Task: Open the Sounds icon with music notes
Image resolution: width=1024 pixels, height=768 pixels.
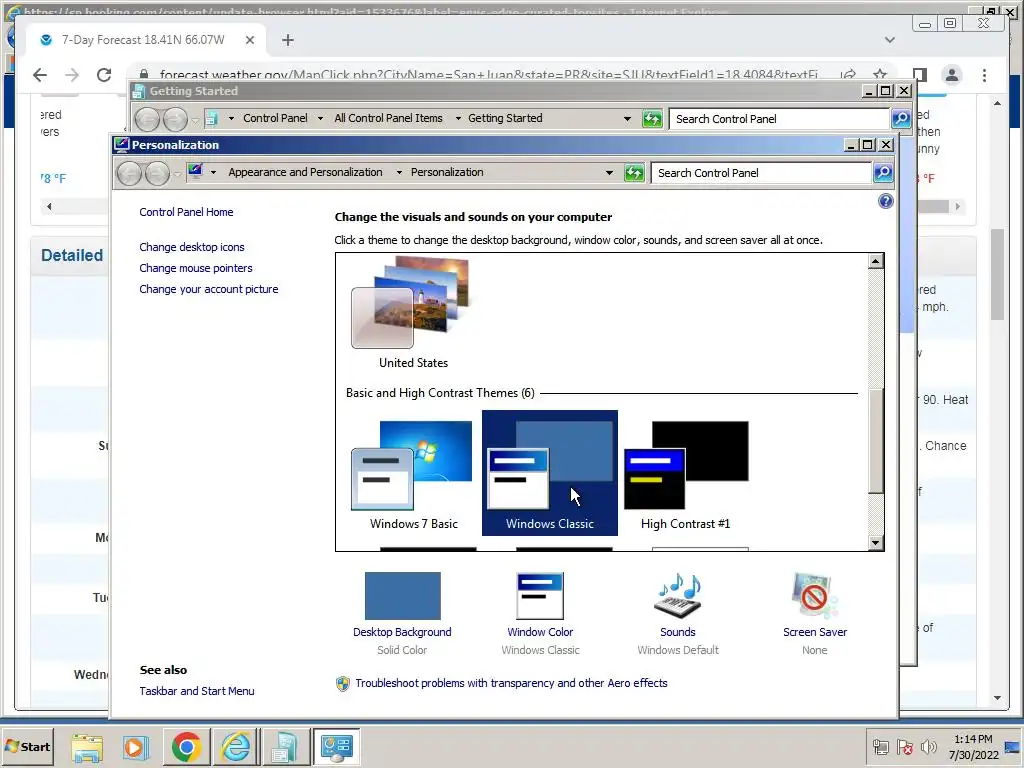Action: pos(677,596)
